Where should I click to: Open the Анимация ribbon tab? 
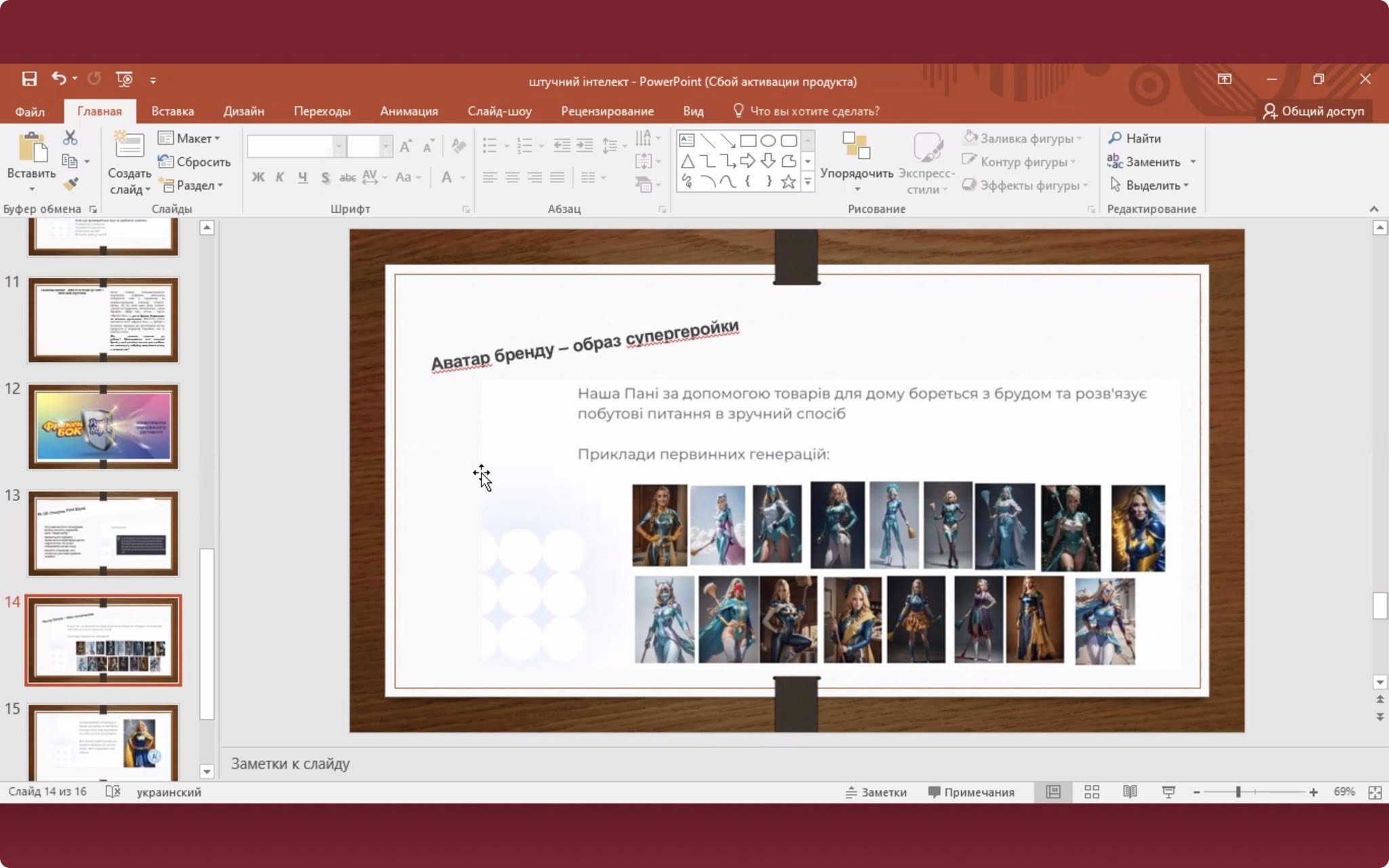409,111
